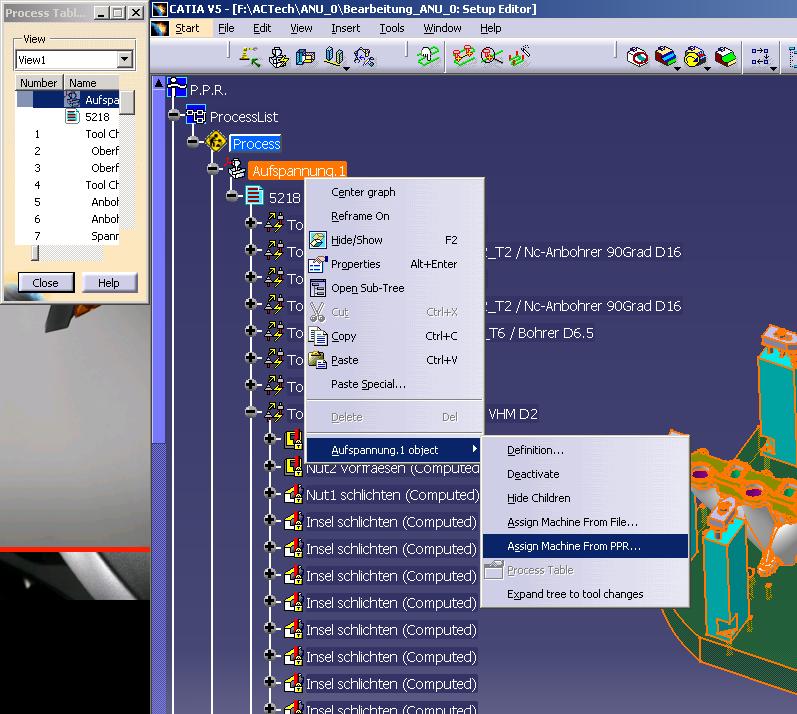Click the red-green tool path replay icon
The width and height of the screenshot is (797, 714).
click(464, 56)
